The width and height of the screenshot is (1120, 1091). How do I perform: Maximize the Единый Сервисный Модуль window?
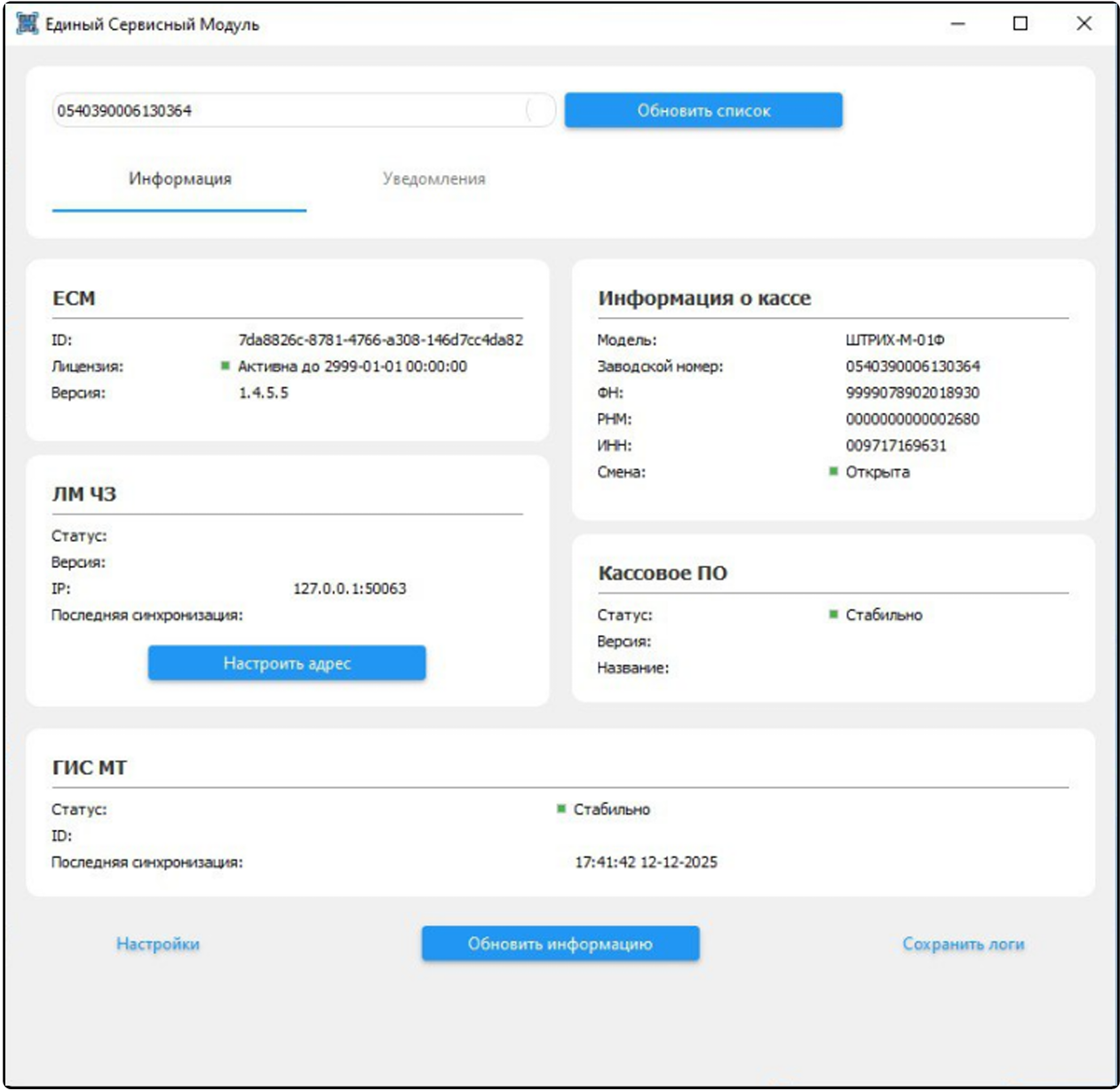pyautogui.click(x=1021, y=24)
